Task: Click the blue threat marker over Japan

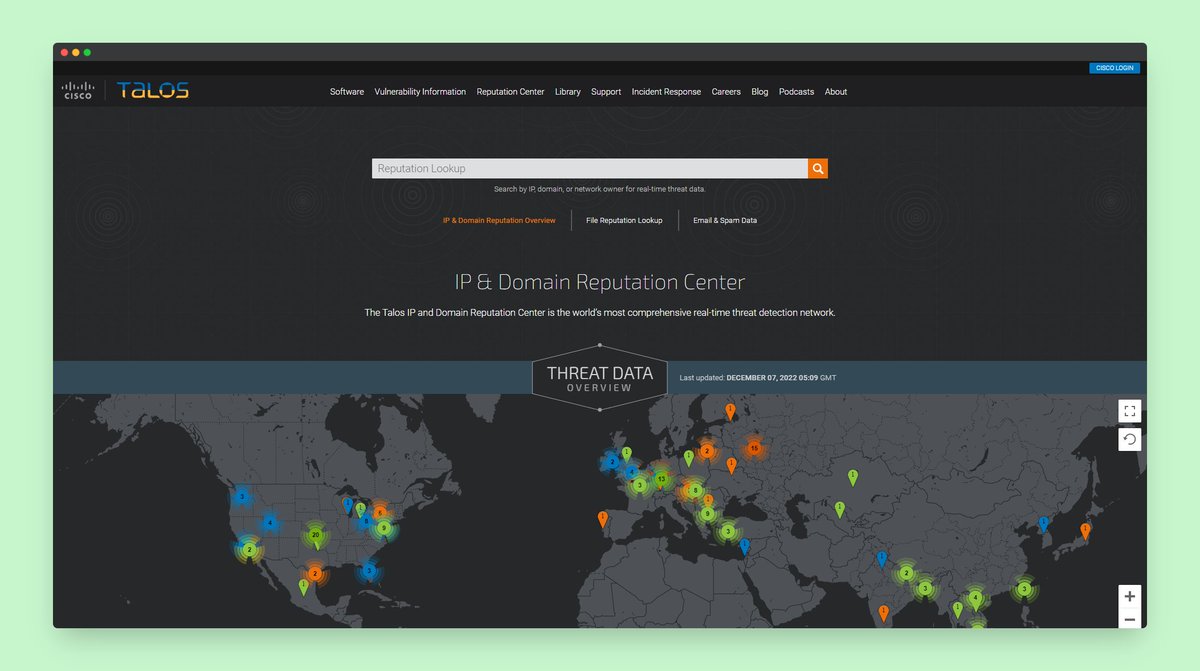Action: 1043,522
